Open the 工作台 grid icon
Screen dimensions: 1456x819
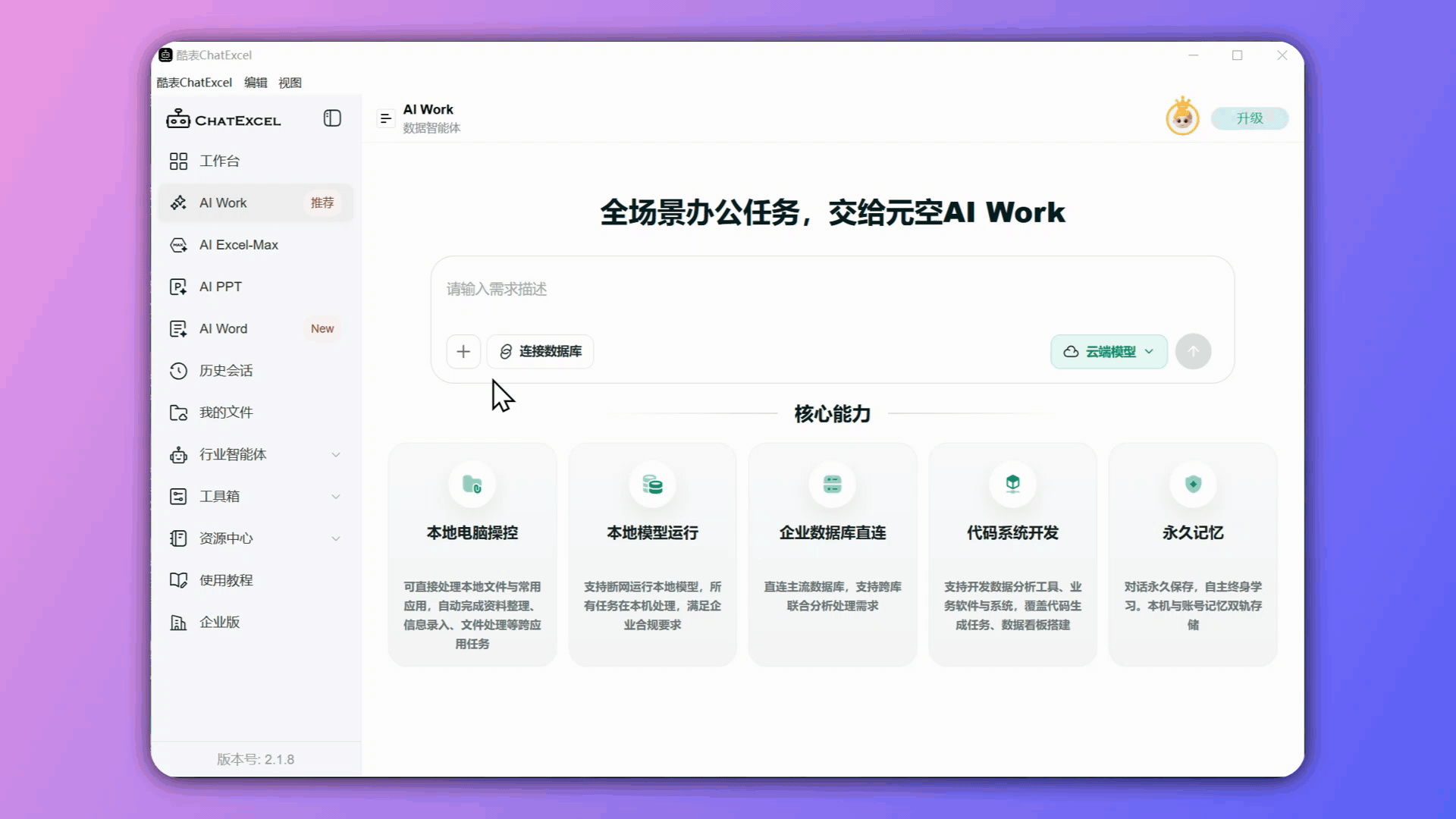[178, 161]
